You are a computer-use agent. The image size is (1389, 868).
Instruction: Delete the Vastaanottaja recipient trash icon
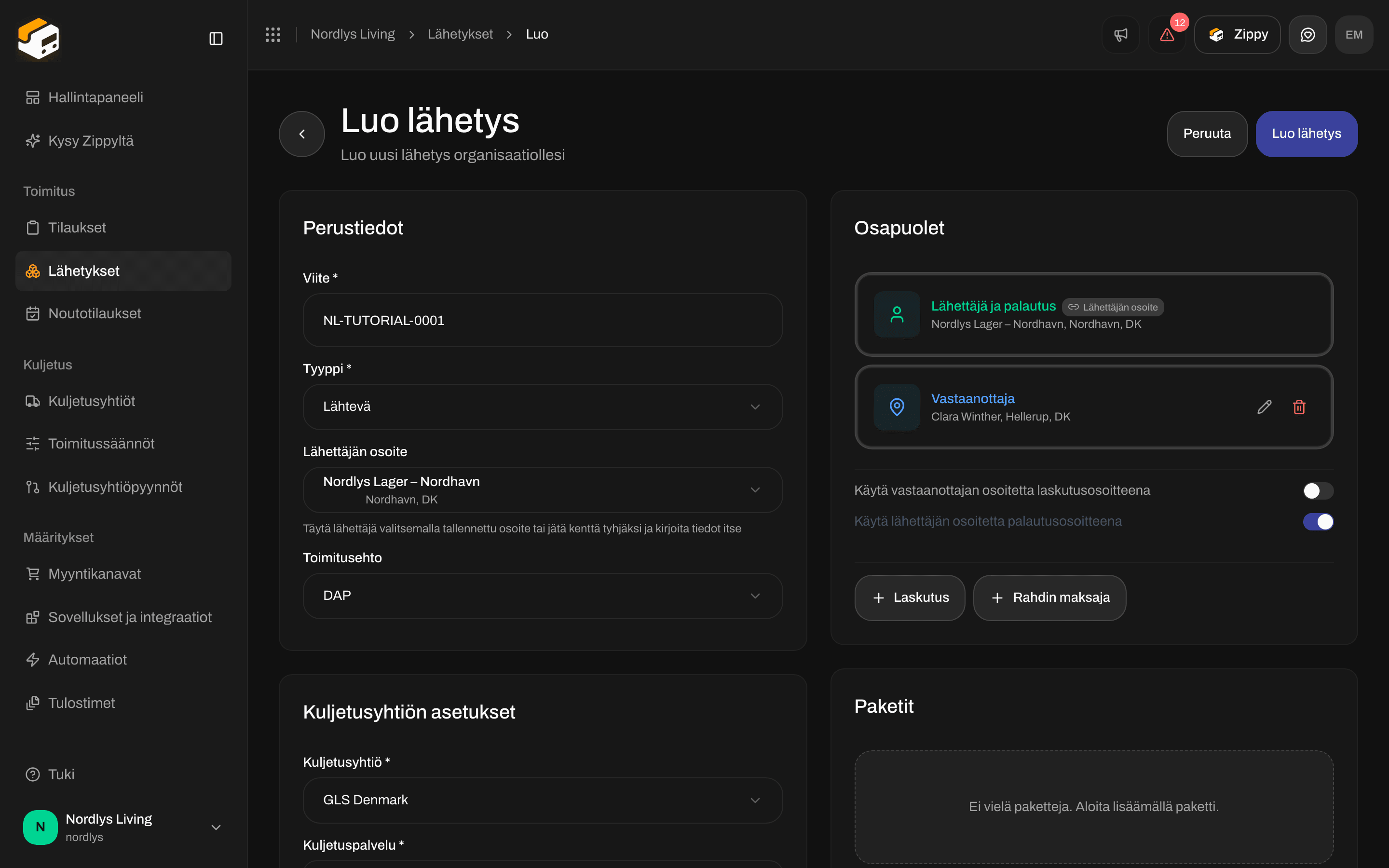[1299, 407]
